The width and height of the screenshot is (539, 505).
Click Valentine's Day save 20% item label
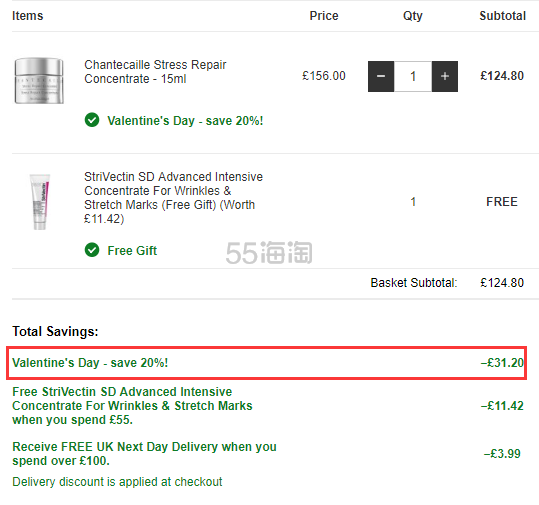(185, 121)
